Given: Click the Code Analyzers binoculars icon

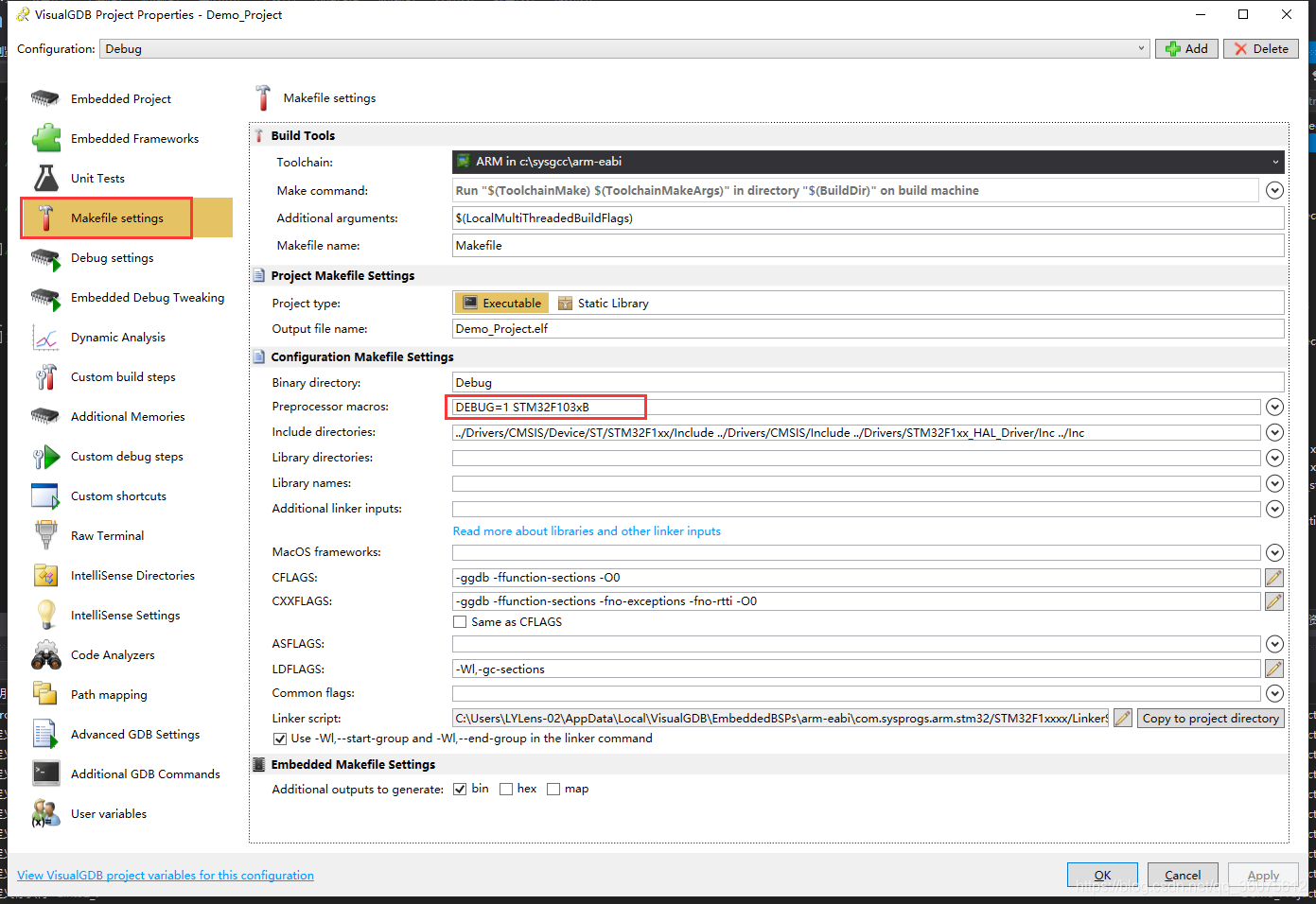Looking at the screenshot, I should pos(45,654).
